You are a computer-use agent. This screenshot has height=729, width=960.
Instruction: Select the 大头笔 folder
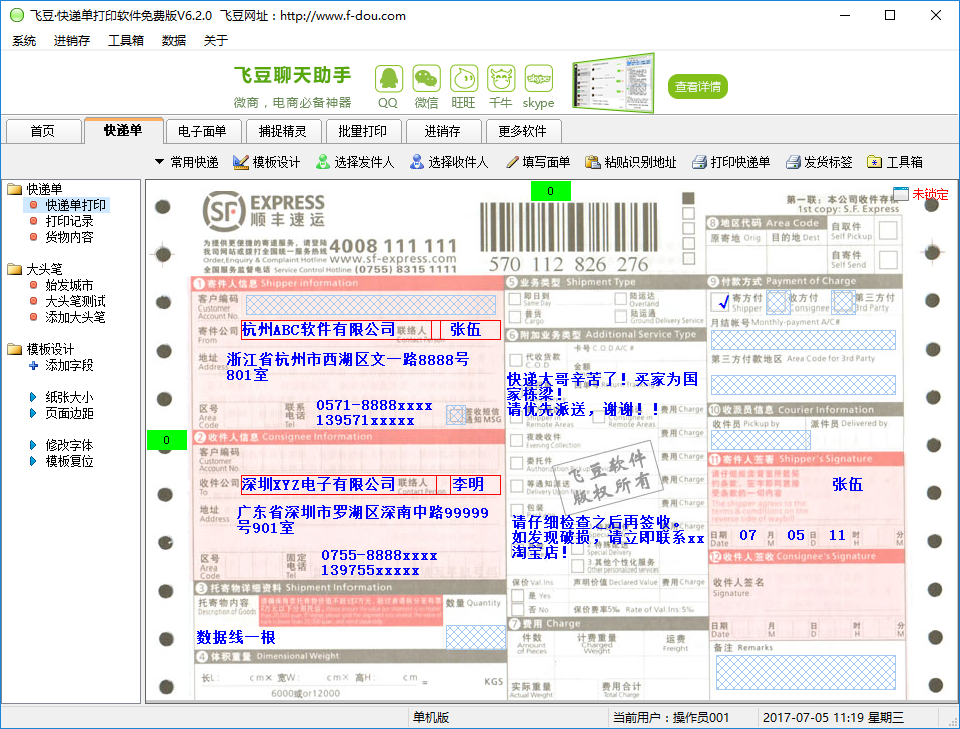click(35, 269)
